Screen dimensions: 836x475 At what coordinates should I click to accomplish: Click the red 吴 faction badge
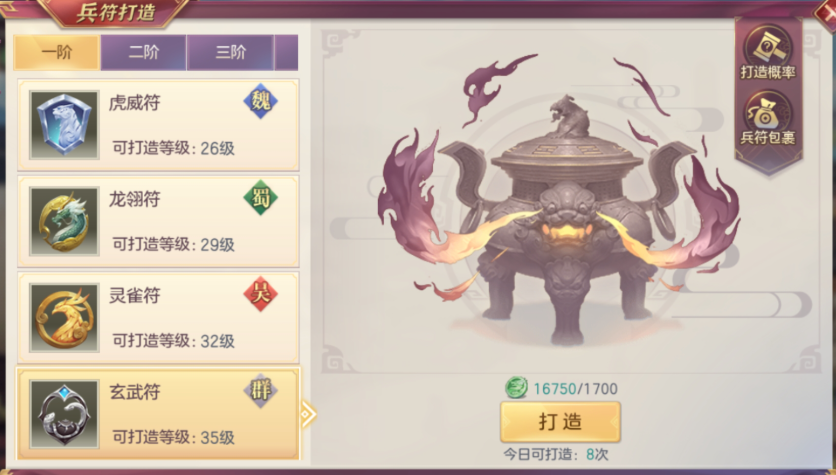(261, 294)
